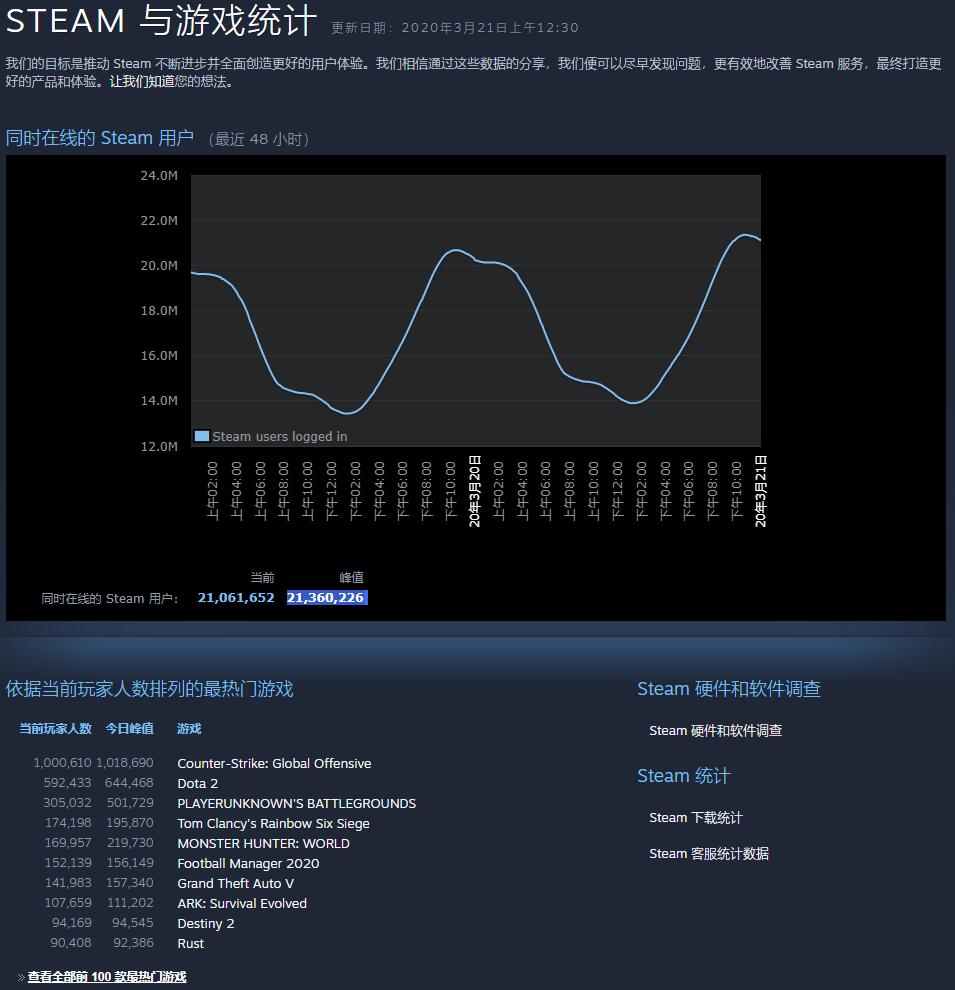Sort table by 今日峰值 column
The image size is (955, 990).
pos(129,728)
